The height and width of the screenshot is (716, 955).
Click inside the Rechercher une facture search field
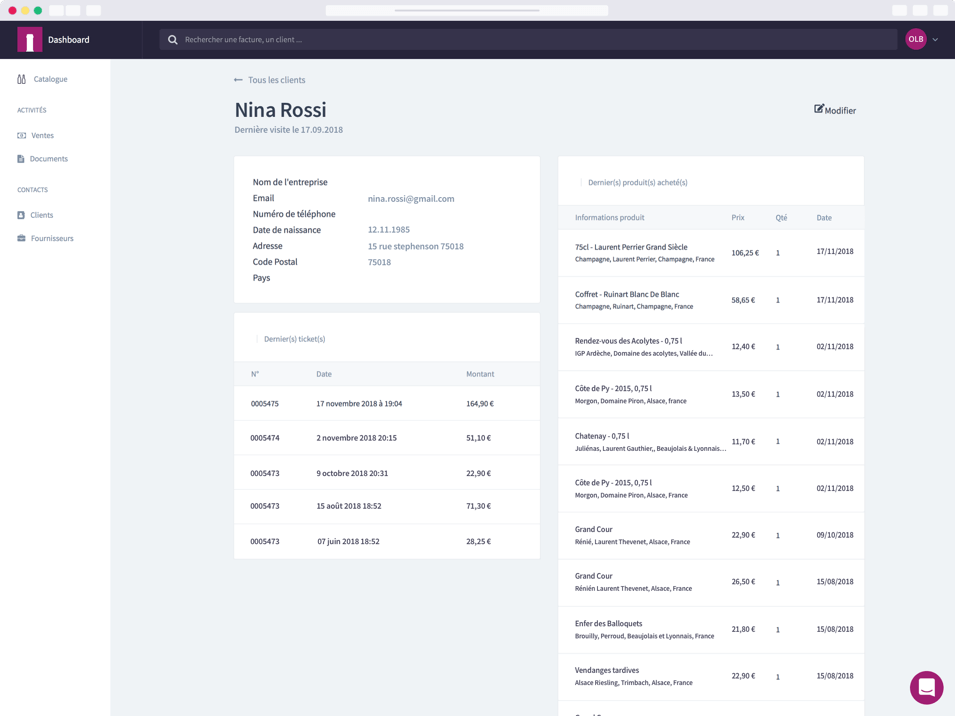coord(300,39)
